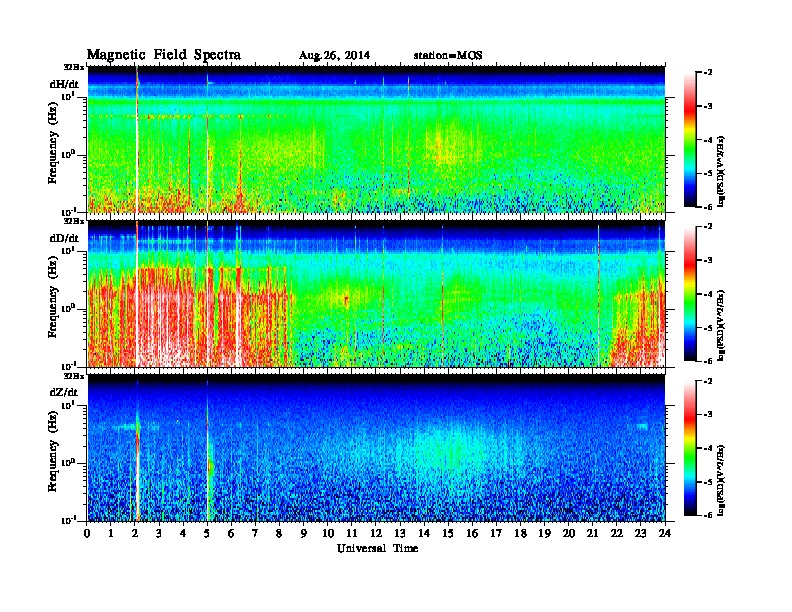Click the "-6" value on the dH/dt color bar
Screen dimensions: 792x612
click(x=708, y=207)
